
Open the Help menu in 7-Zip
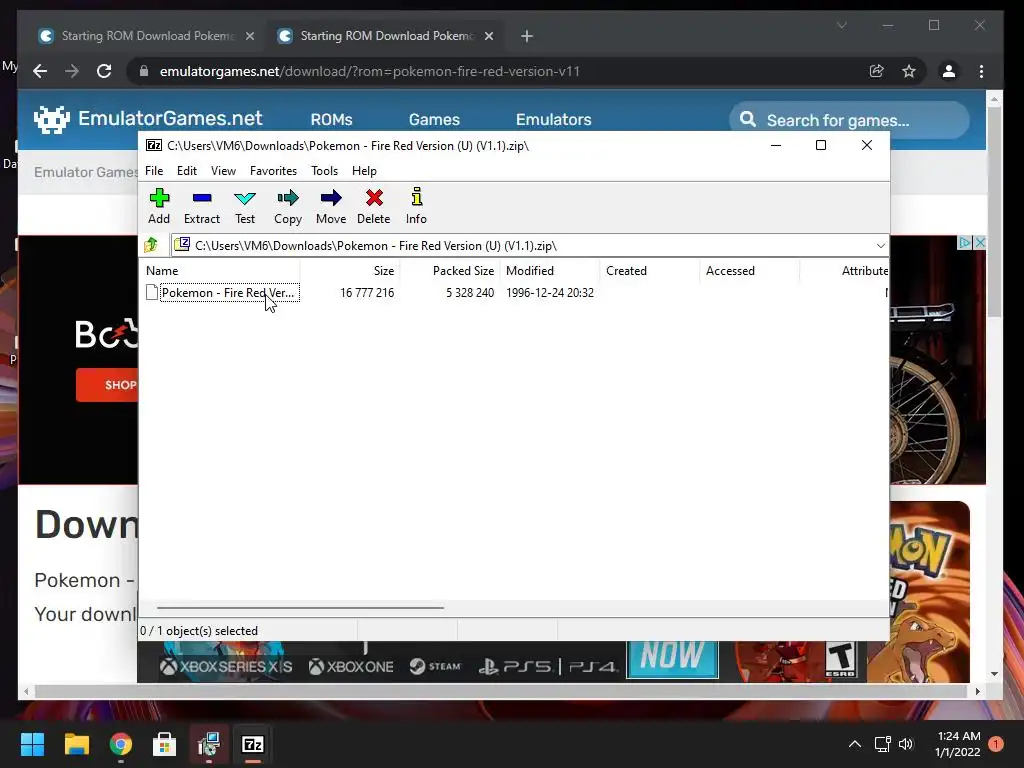[364, 170]
